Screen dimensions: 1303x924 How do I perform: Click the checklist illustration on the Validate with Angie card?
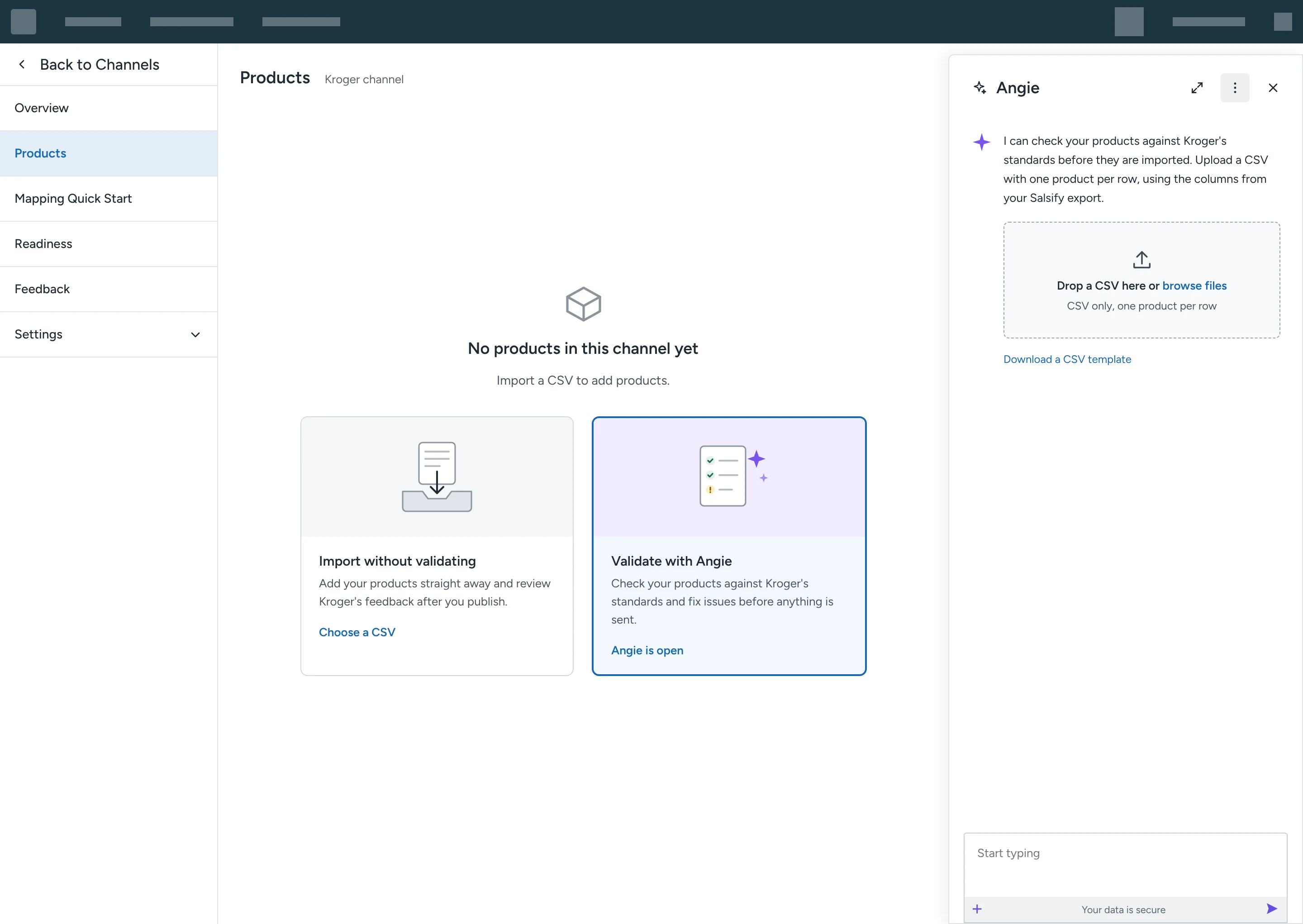coord(733,476)
